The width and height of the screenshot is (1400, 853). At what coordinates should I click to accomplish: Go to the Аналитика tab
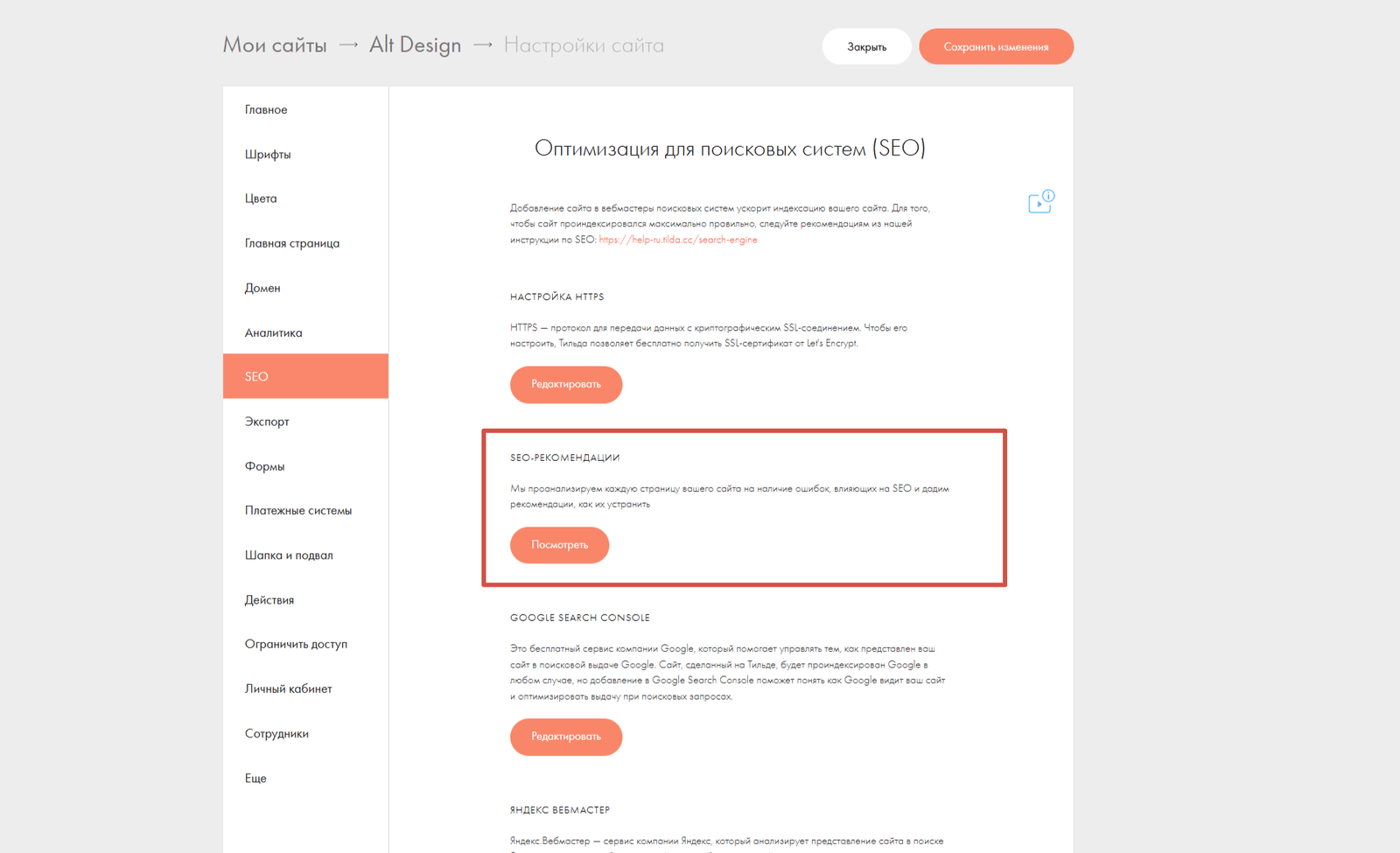(x=305, y=332)
